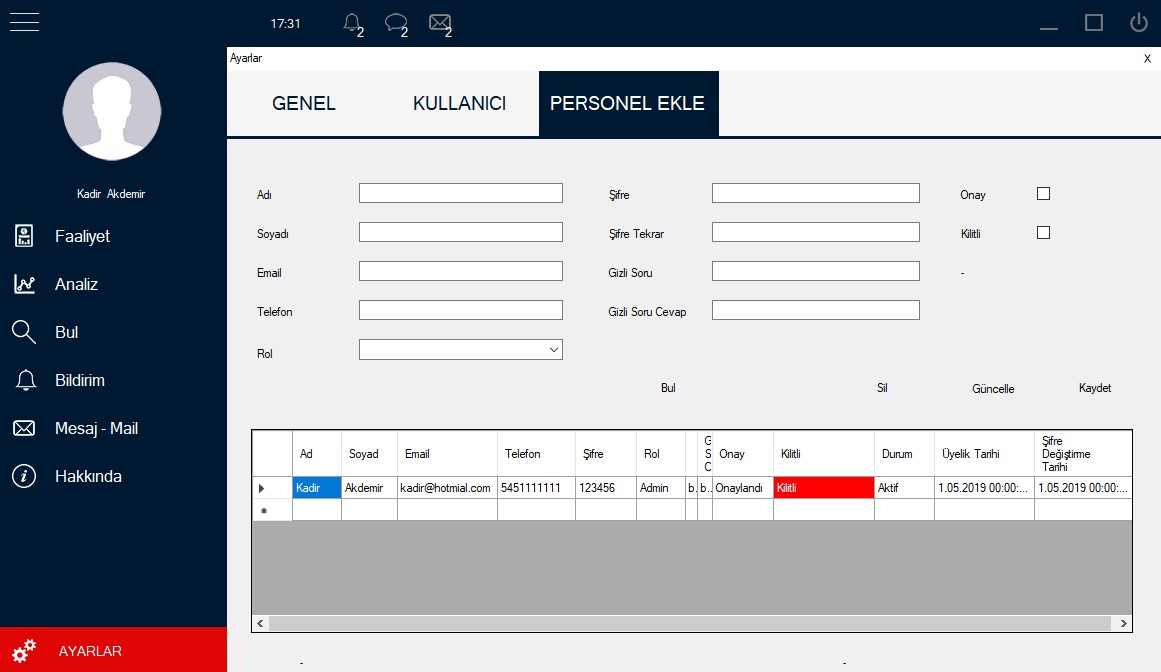
Task: Select the row header arrow for Kadir
Action: (272, 488)
